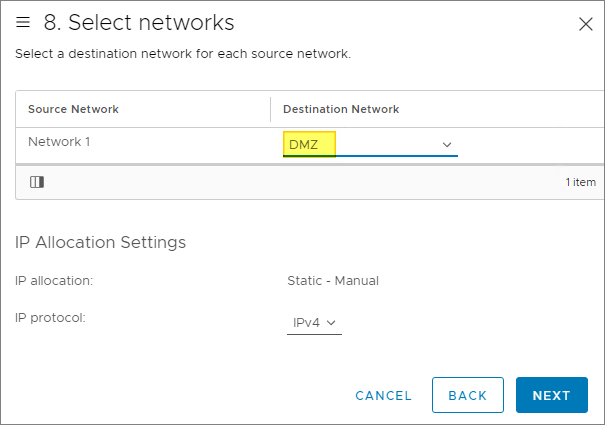The width and height of the screenshot is (605, 425).
Task: Expand the DMZ destination network dropdown
Action: tap(368, 145)
